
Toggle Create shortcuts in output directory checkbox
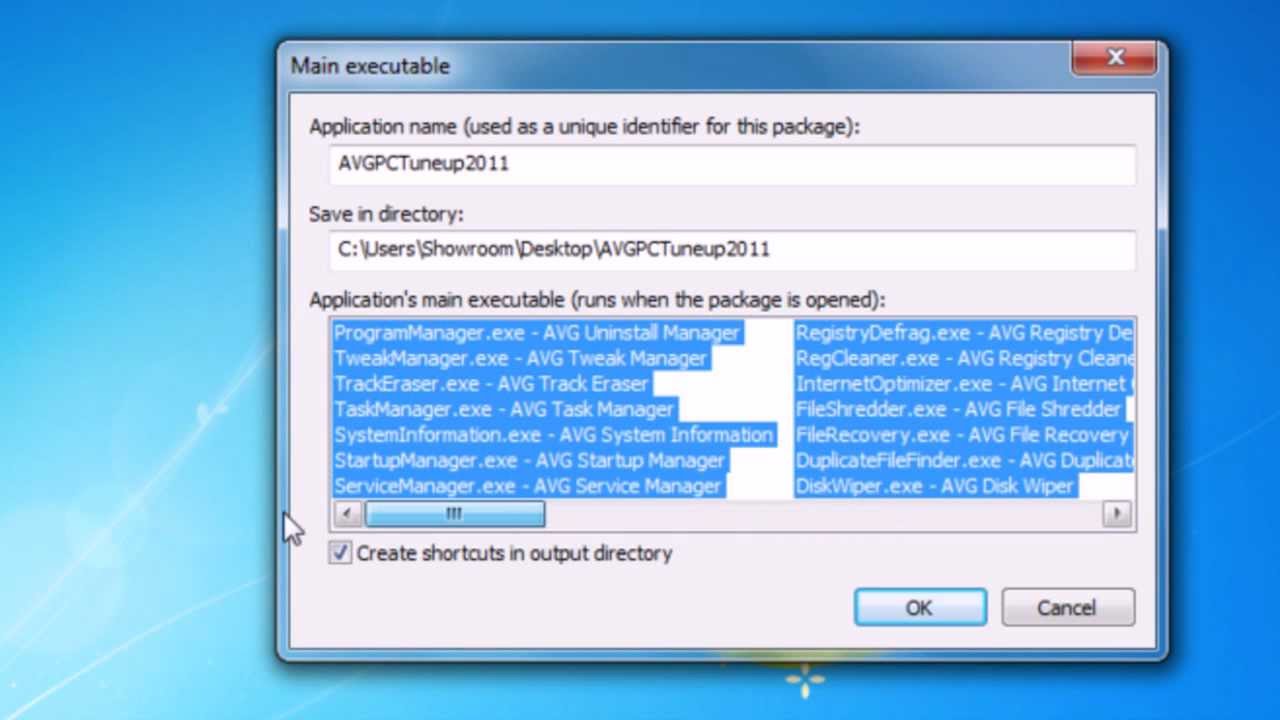[x=340, y=553]
